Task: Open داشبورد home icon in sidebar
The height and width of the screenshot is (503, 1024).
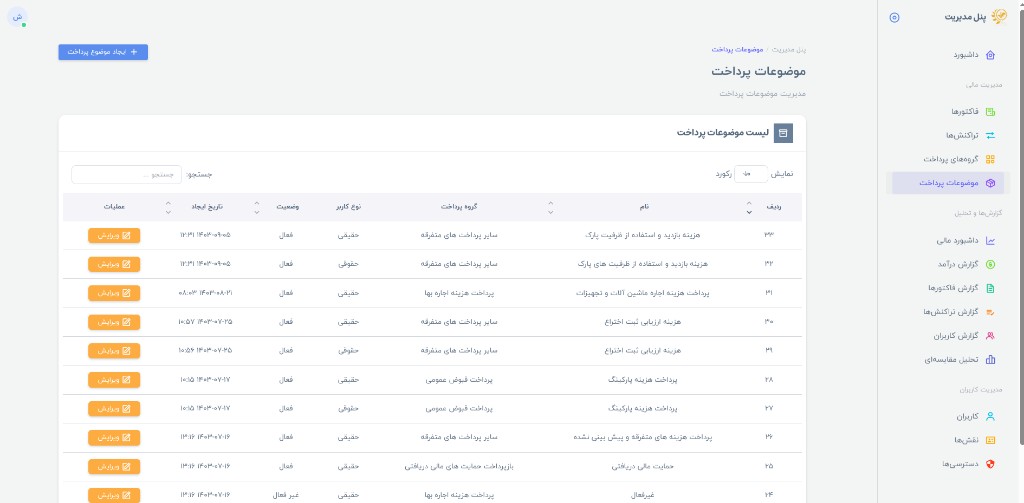Action: pos(990,55)
